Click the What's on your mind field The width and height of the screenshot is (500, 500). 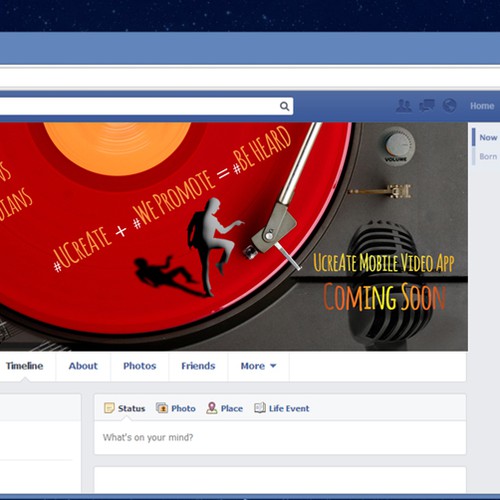(280, 437)
